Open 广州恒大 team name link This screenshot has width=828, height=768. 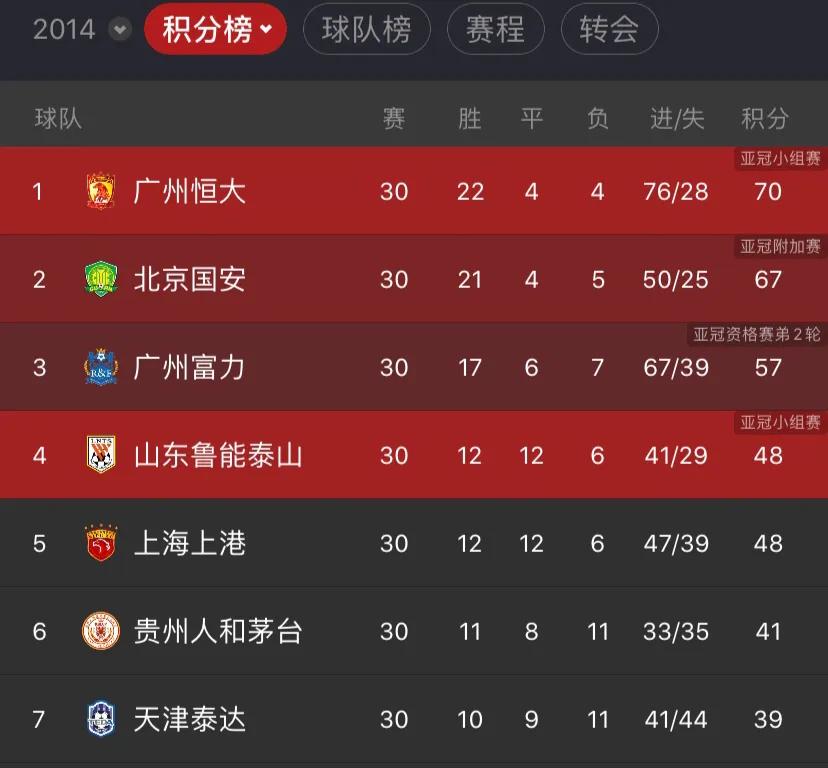point(190,191)
